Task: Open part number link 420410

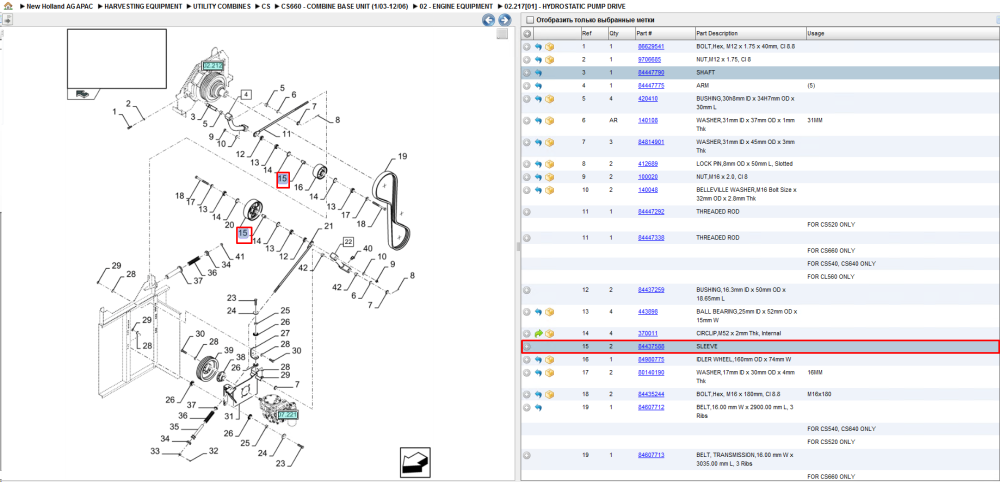Action: [x=647, y=99]
